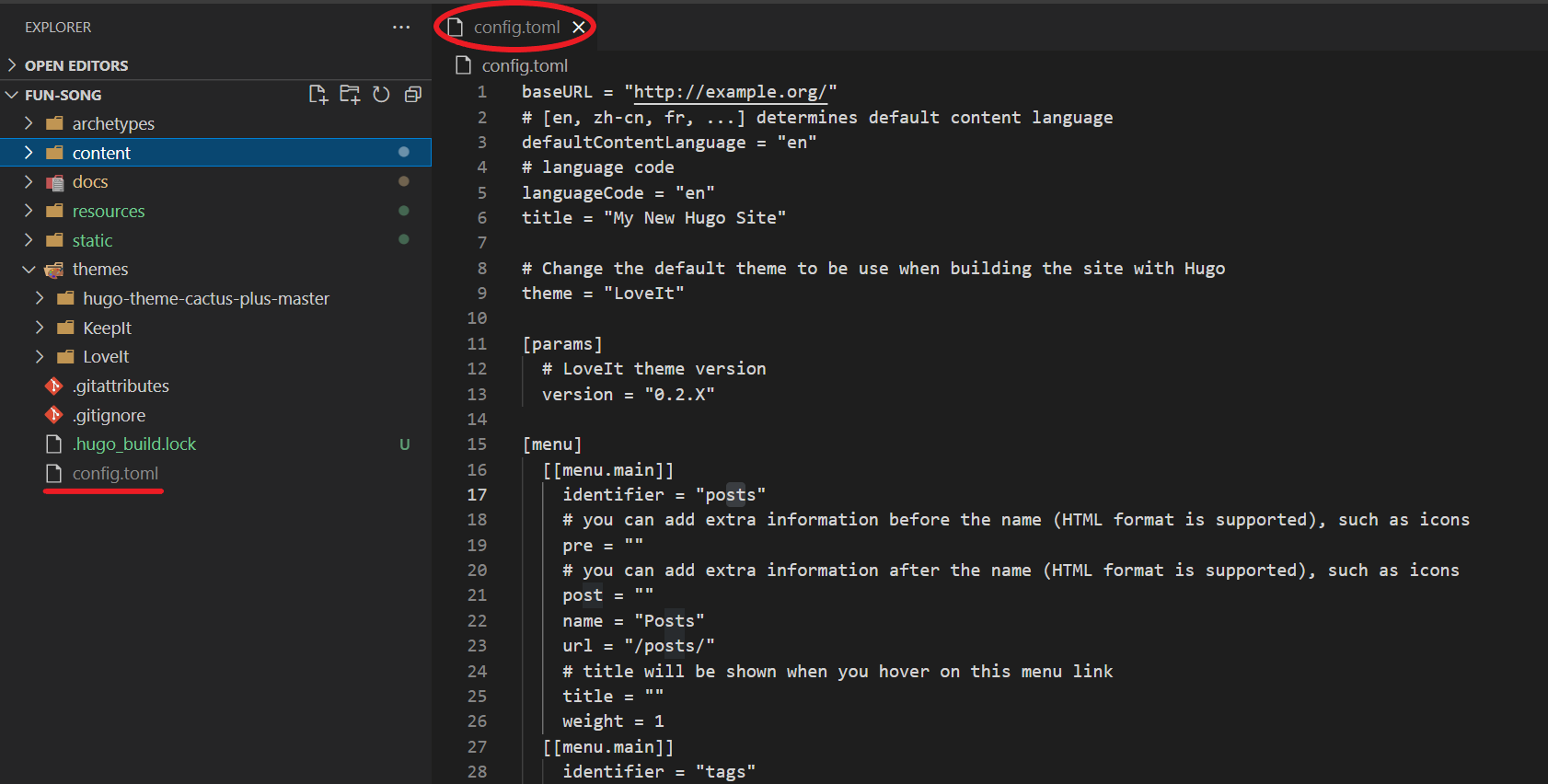Expand the hugo-theme-cactus-plus-master folder chevron
Image resolution: width=1548 pixels, height=784 pixels.
(x=40, y=298)
